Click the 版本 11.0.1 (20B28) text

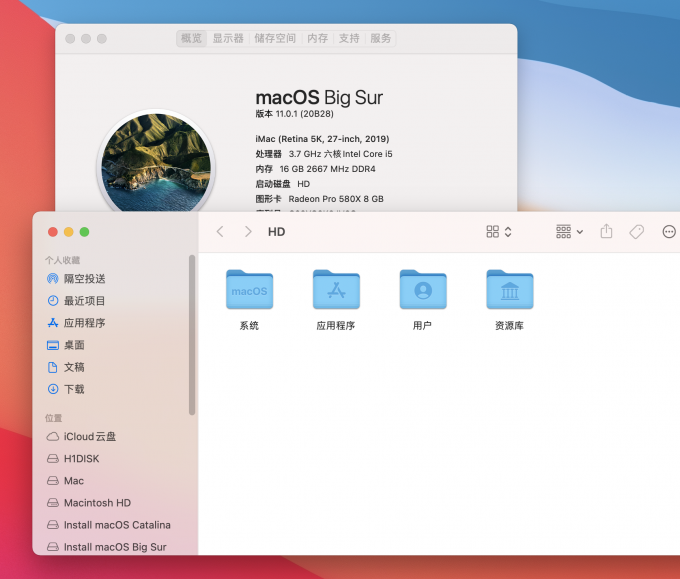click(294, 114)
